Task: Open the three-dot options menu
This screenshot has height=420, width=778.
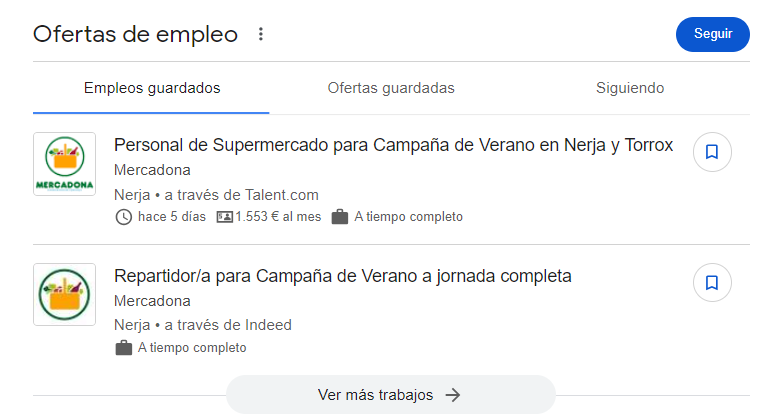Action: pos(261,34)
